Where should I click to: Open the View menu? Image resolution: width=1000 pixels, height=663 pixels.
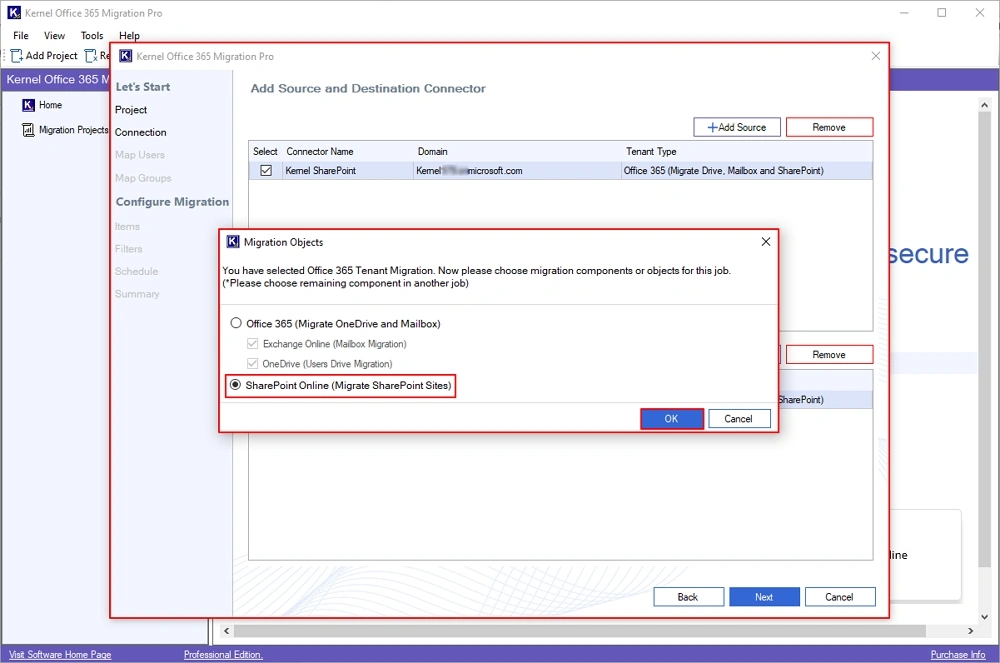[54, 35]
